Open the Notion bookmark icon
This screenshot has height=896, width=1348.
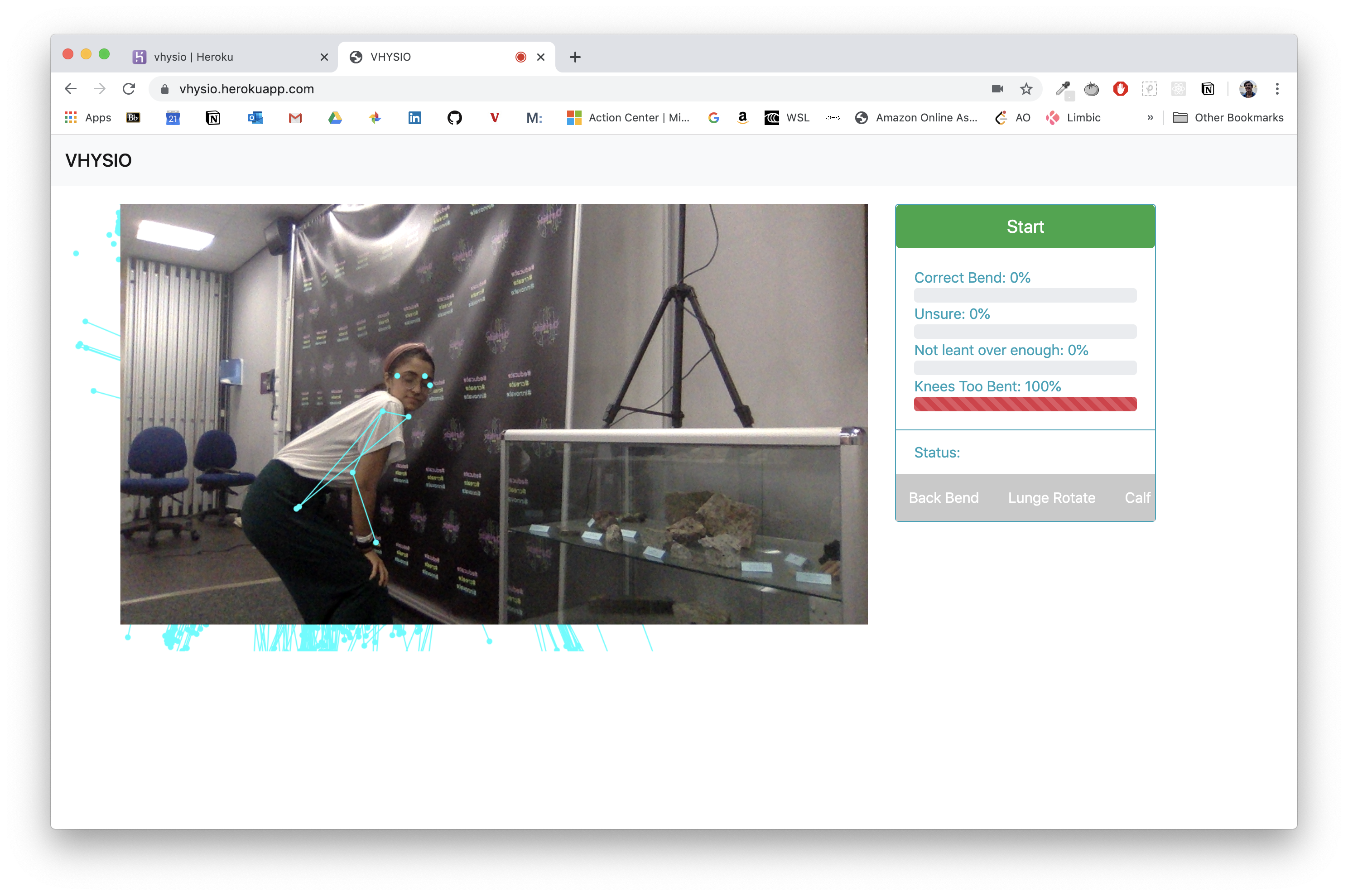pyautogui.click(x=212, y=118)
